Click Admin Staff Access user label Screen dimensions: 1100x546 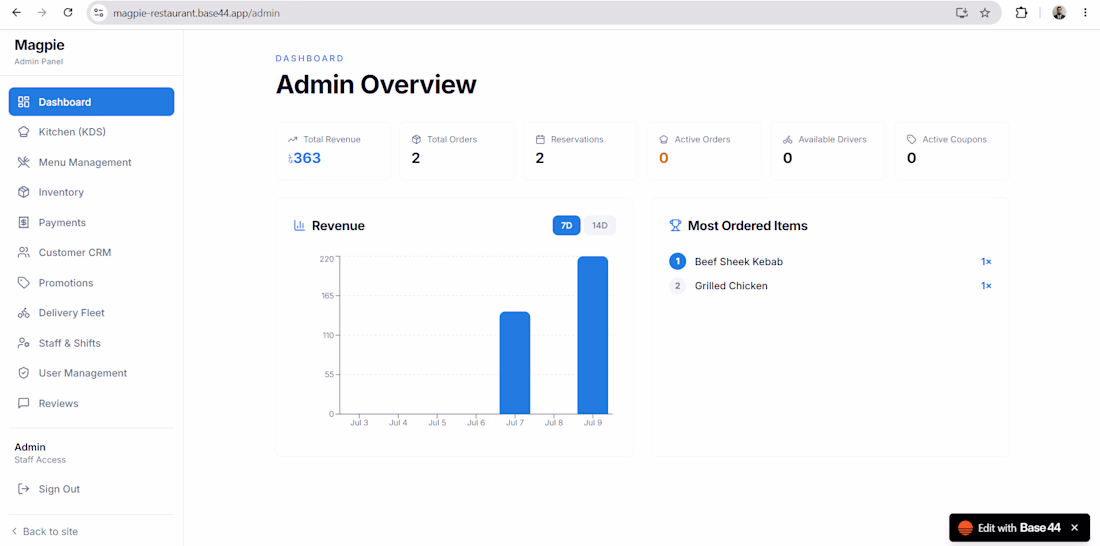pyautogui.click(x=40, y=453)
